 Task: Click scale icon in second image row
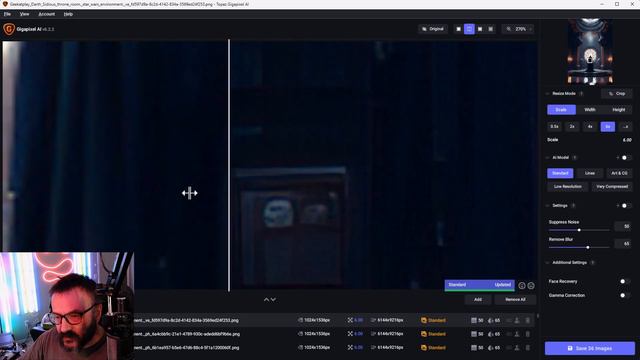[x=350, y=334]
